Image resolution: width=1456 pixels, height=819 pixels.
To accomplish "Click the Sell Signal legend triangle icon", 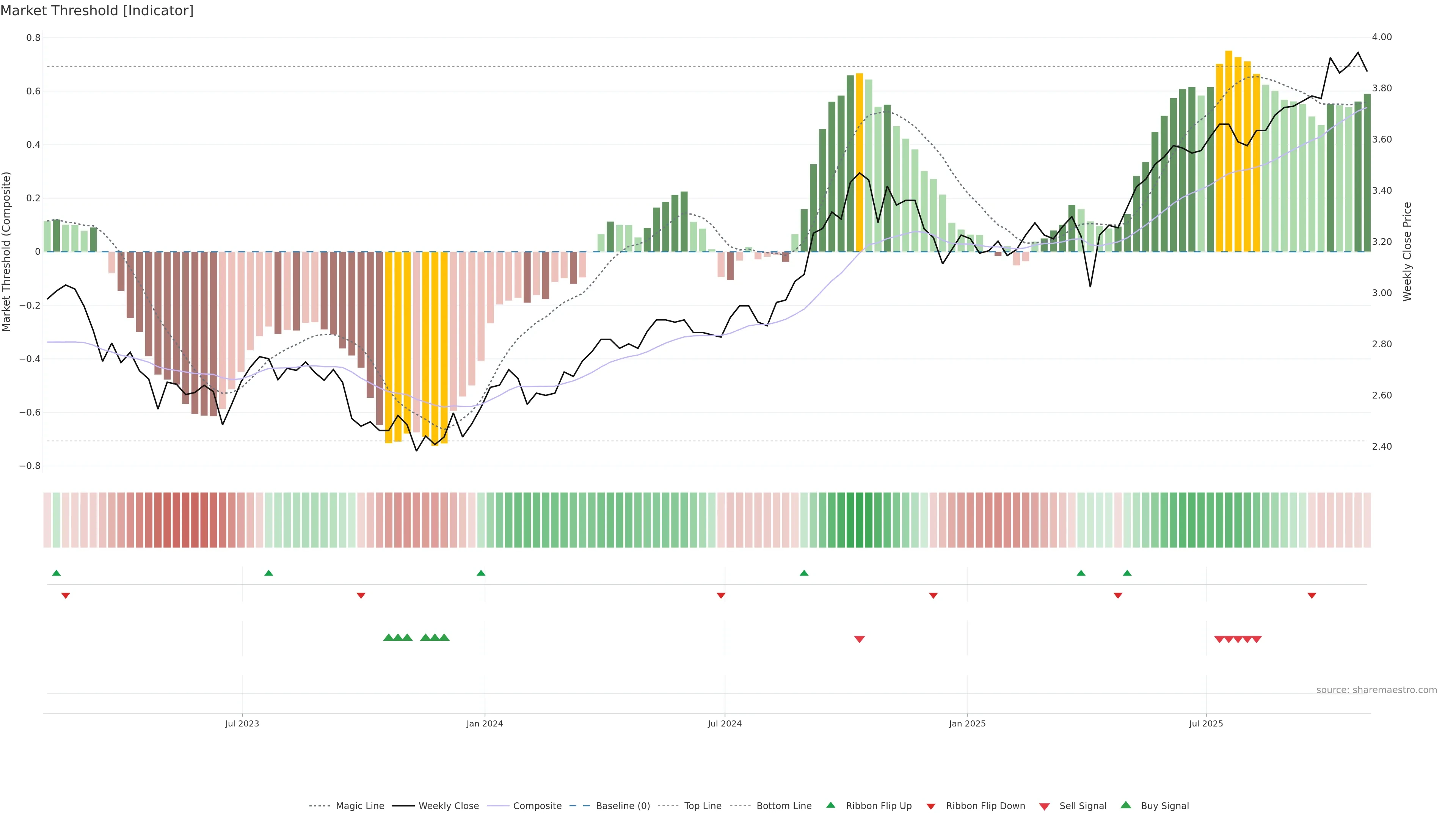I will coord(1044,806).
